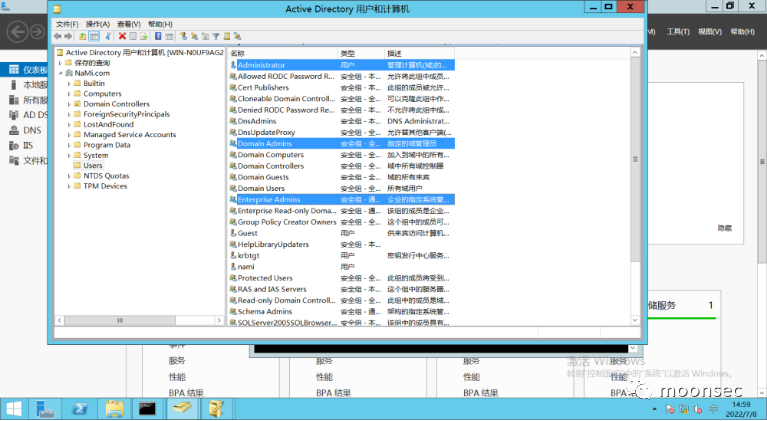Click vertical scrollbar down arrow in user list
This screenshot has width=767, height=421.
pyautogui.click(x=635, y=320)
